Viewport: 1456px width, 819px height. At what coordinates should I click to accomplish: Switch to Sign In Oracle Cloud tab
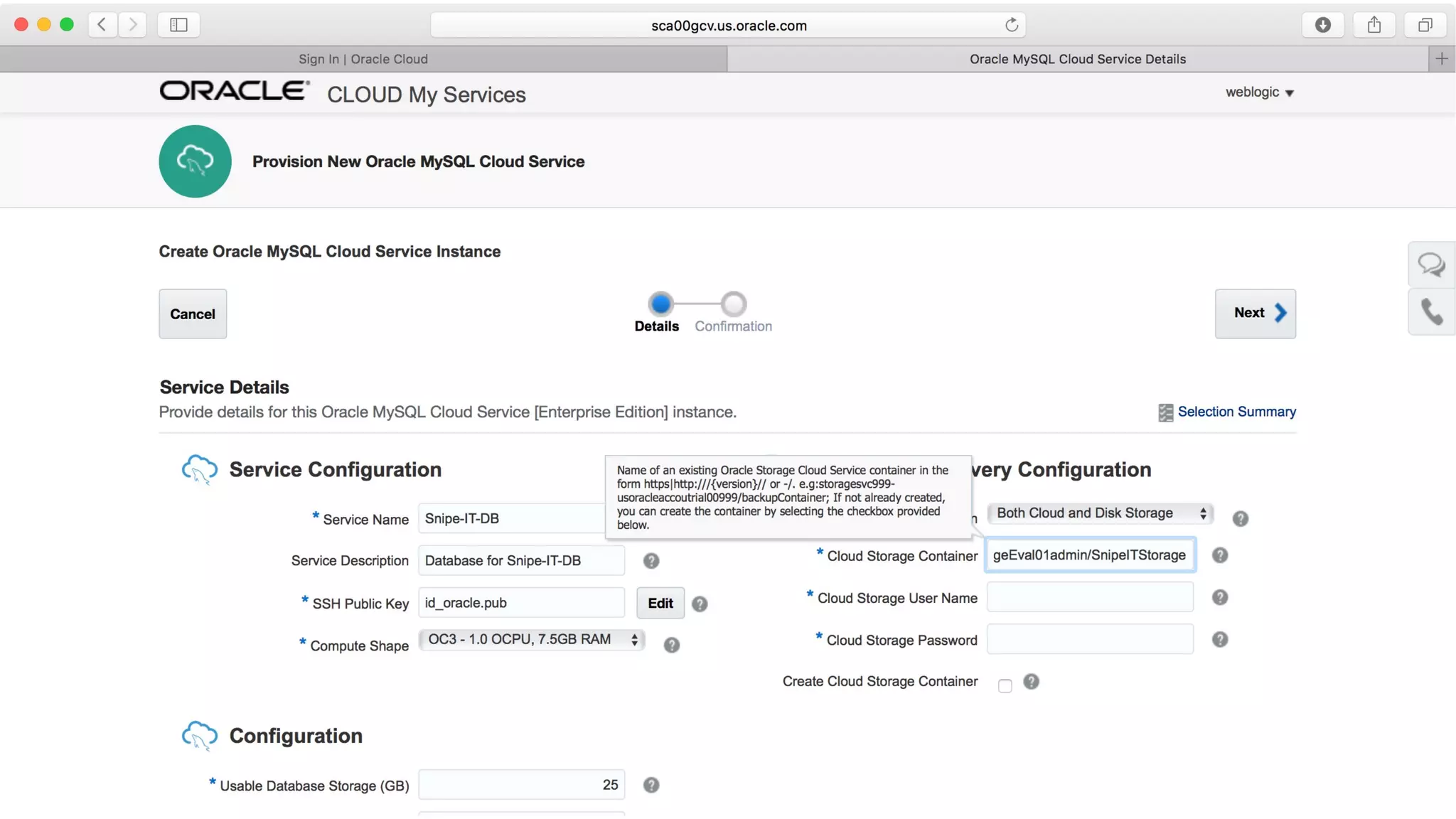(363, 59)
